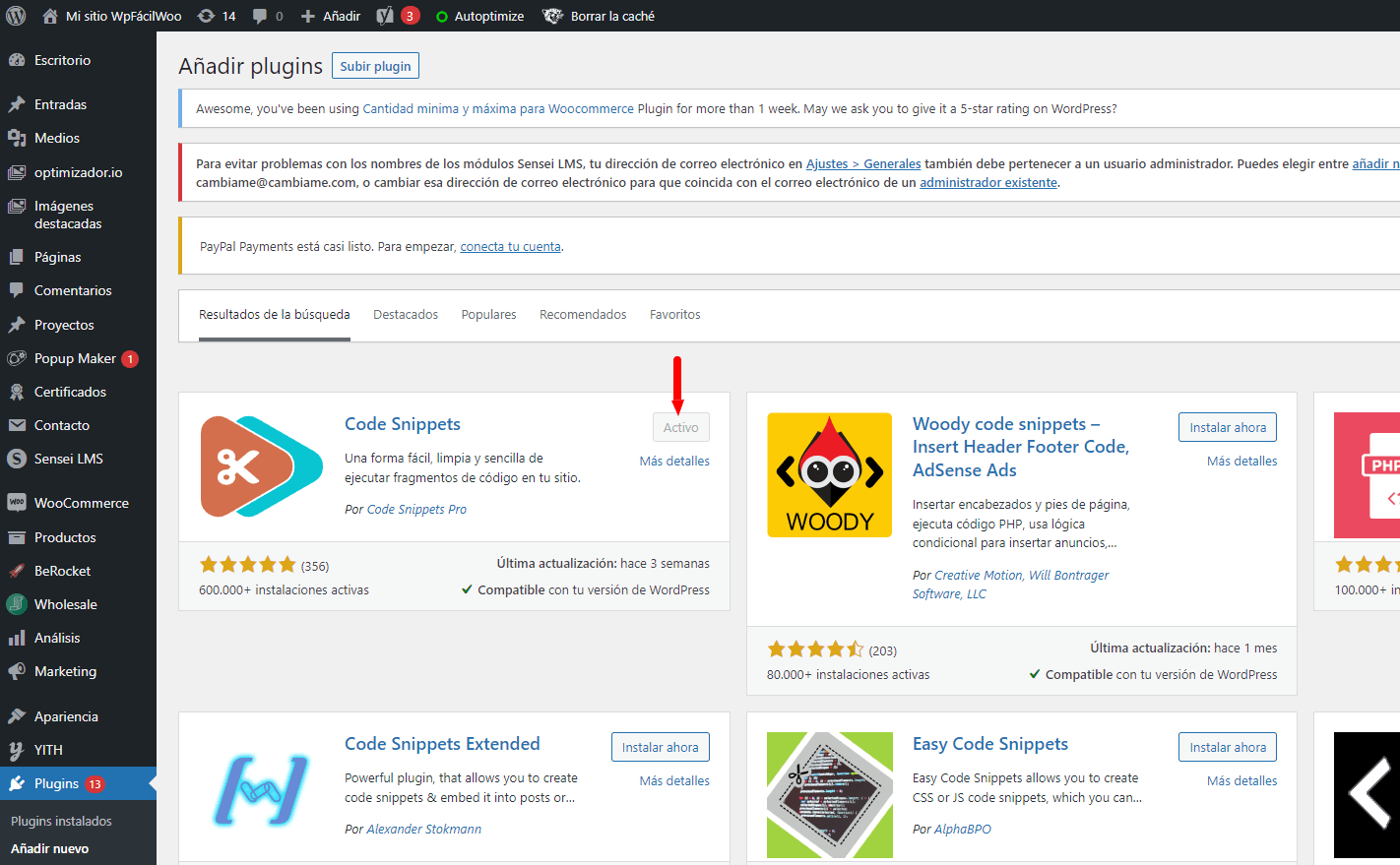Open the 14 pending updates icon
The height and width of the screenshot is (865, 1400).
coord(206,16)
